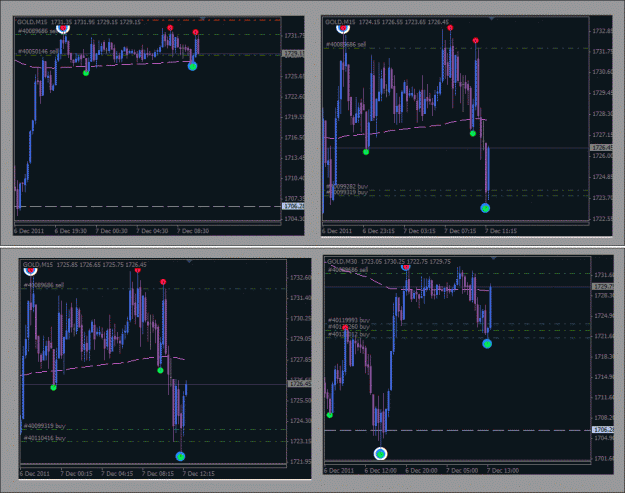
Task: Click the horizontal scrollbar of GOLD,M15 1725.85 chart
Action: point(153,465)
